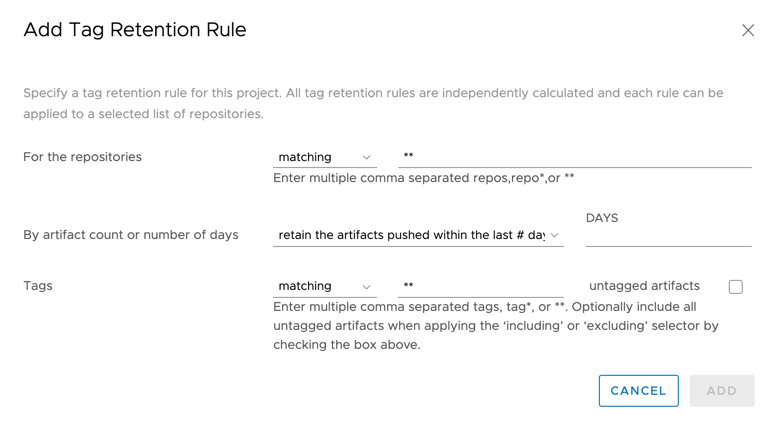Click the "Add Tag Retention Rule" dialog title
The height and width of the screenshot is (427, 774).
pyautogui.click(x=135, y=30)
